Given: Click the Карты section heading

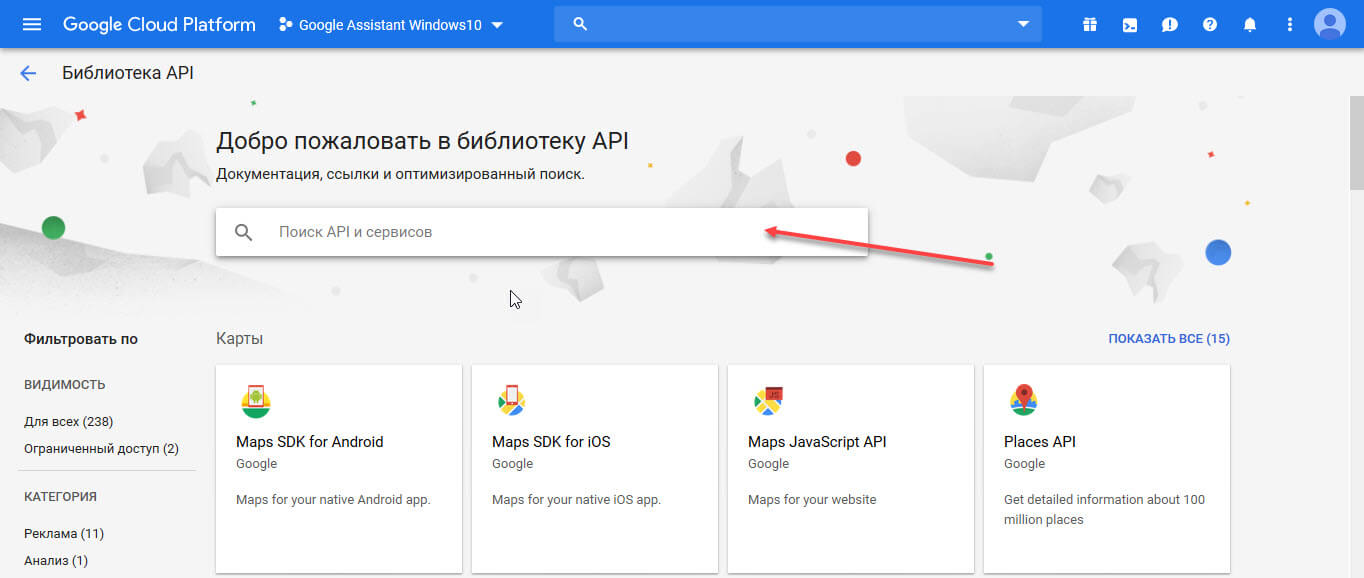Looking at the screenshot, I should pos(240,339).
